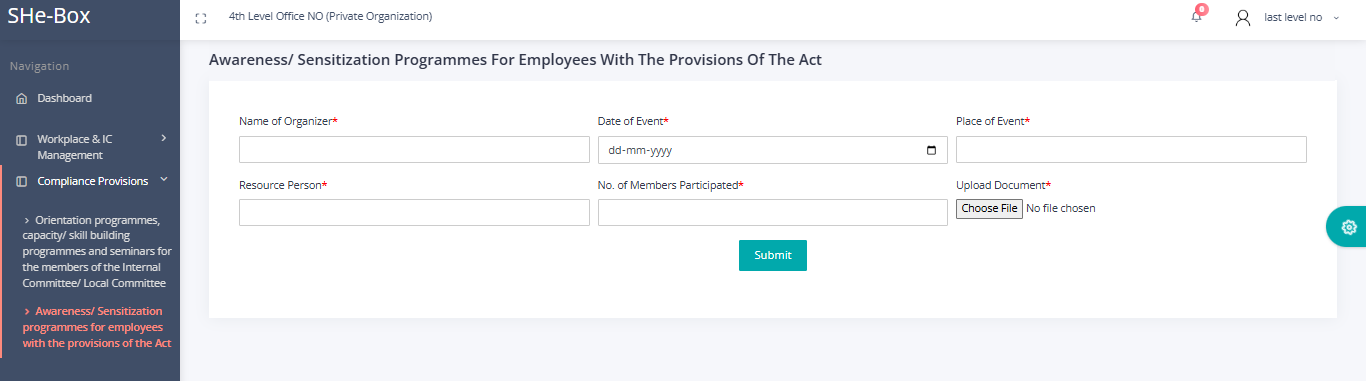This screenshot has width=1366, height=381.
Task: Collapse the Compliance Provisions section chevron
Action: coord(164,180)
